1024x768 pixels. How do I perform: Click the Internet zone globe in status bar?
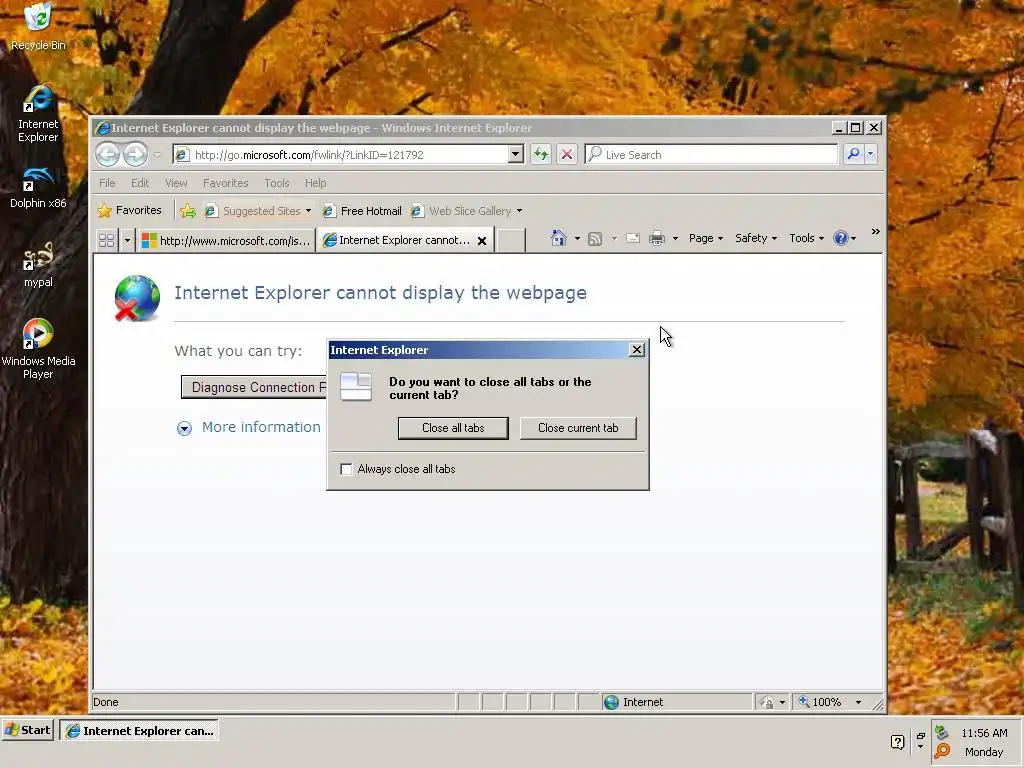pos(611,702)
